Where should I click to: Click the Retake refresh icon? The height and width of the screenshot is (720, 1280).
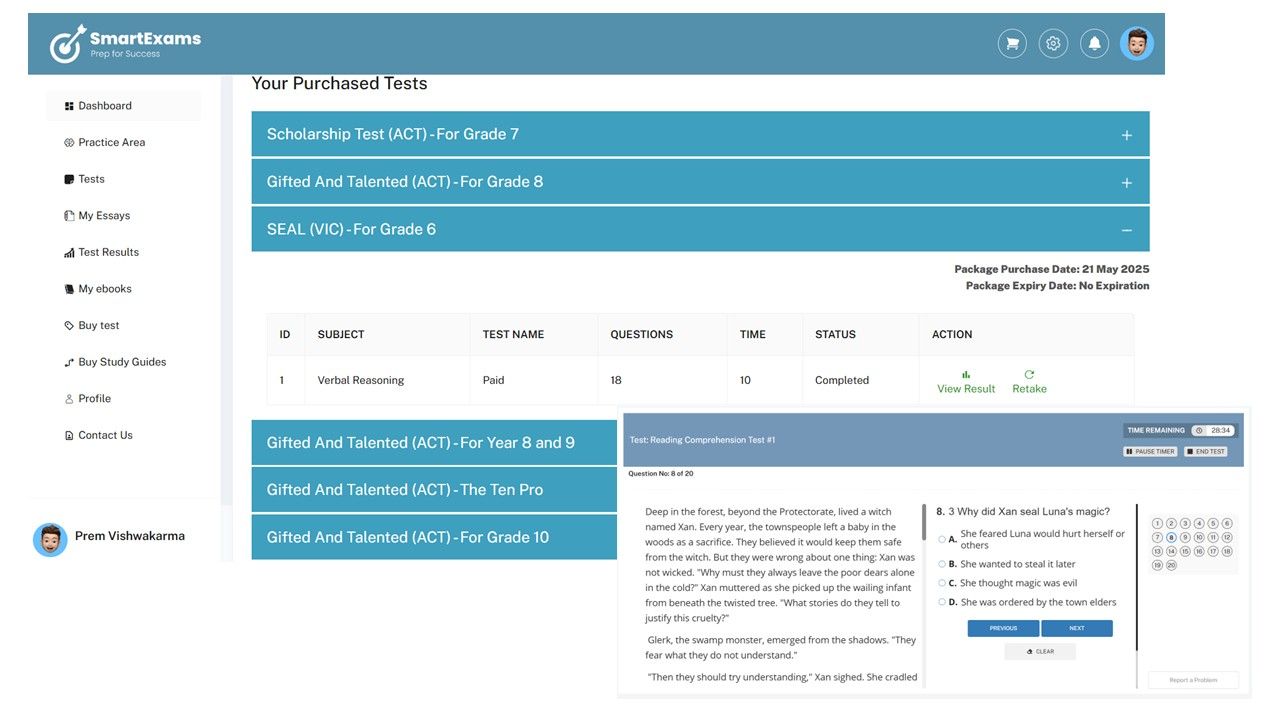(1029, 375)
